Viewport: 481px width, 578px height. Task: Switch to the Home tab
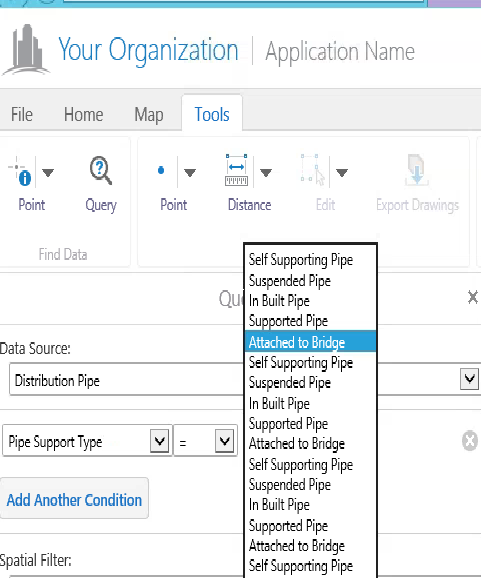point(84,114)
